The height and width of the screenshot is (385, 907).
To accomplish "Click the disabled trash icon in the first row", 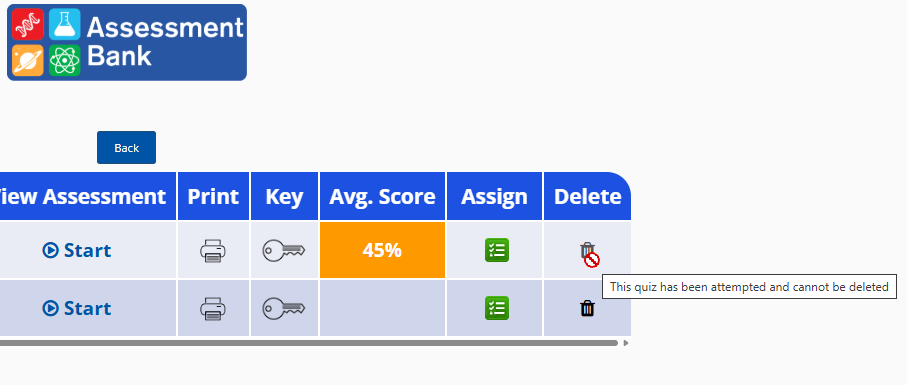I will (589, 254).
